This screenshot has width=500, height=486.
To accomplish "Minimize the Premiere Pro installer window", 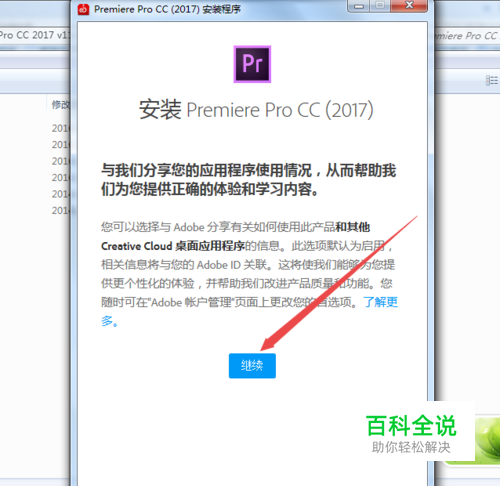I will click(x=359, y=6).
